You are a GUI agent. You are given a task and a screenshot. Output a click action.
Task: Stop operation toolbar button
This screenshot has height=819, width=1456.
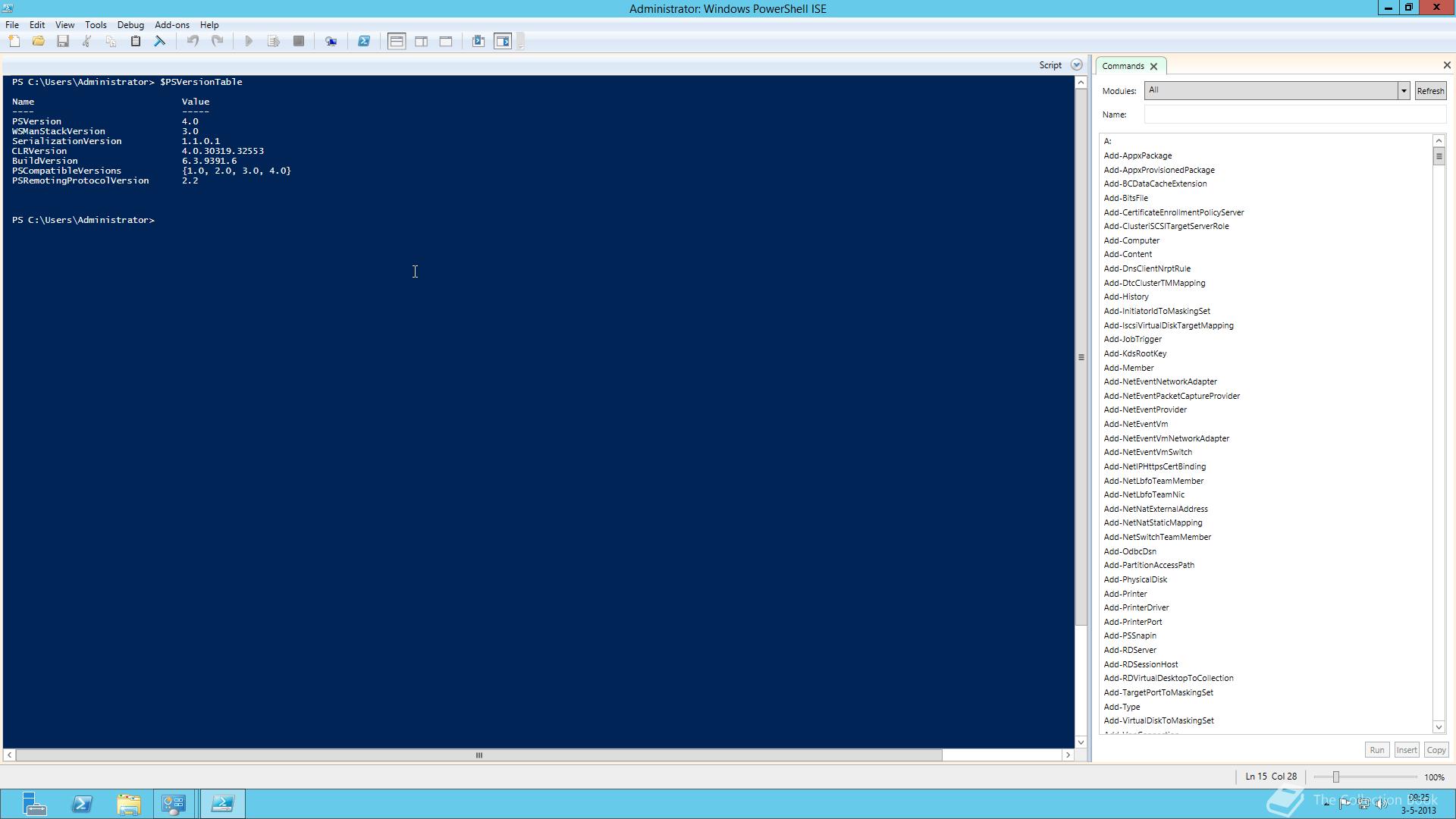point(299,42)
